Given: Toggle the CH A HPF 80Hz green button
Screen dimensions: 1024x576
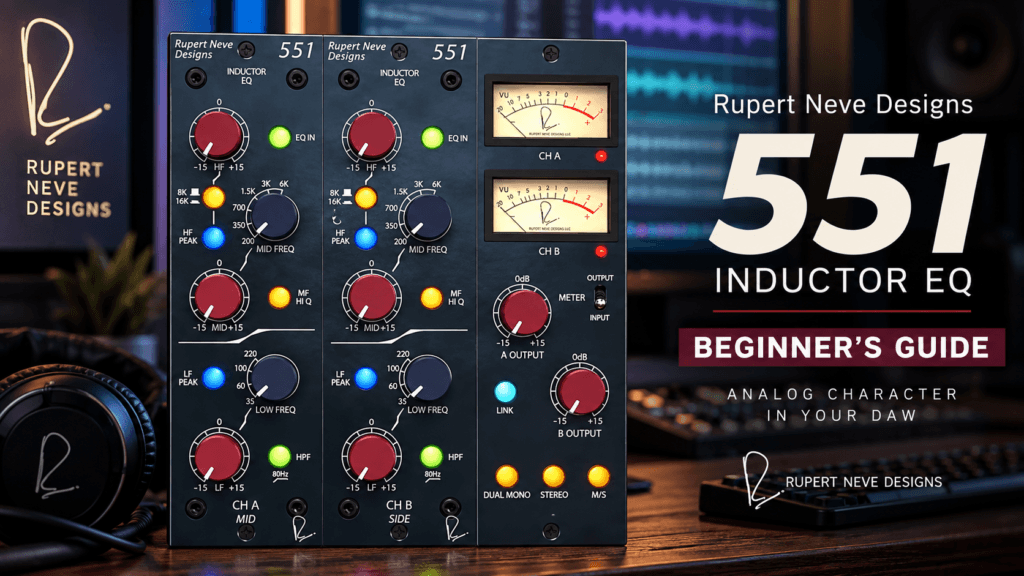Looking at the screenshot, I should tap(280, 455).
